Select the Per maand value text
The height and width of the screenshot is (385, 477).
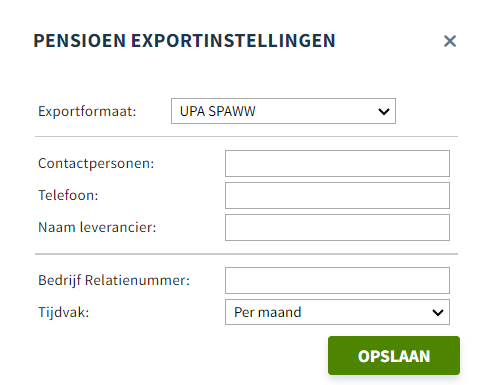pyautogui.click(x=268, y=312)
